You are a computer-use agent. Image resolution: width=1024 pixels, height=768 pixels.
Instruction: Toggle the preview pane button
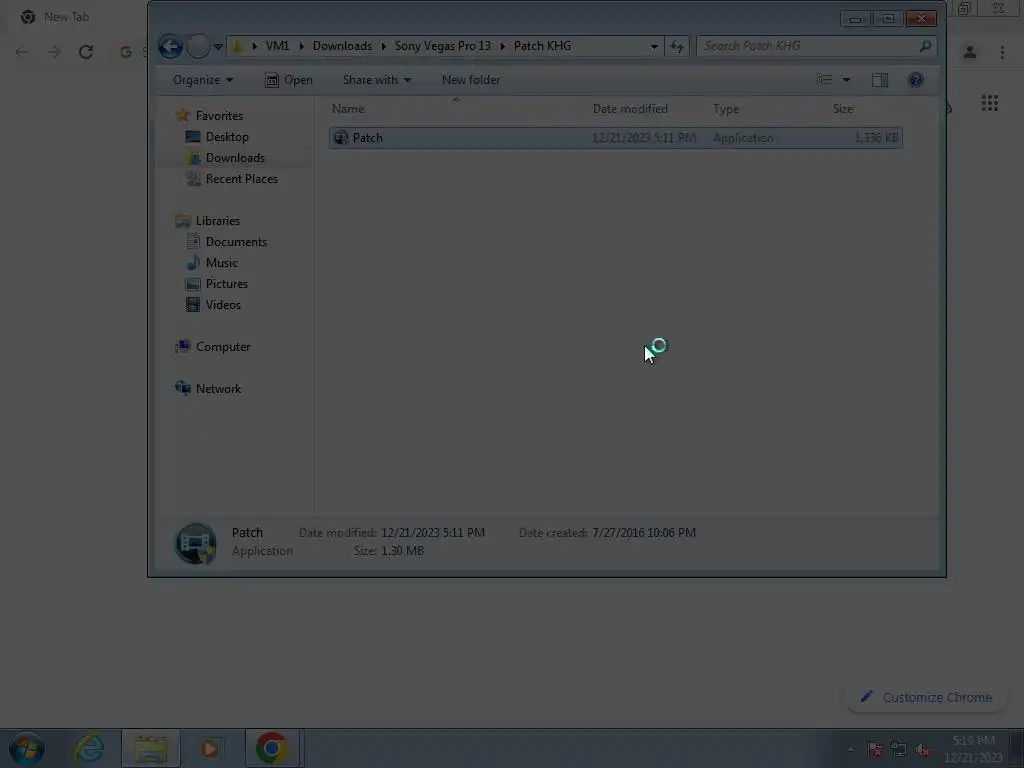[x=880, y=80]
